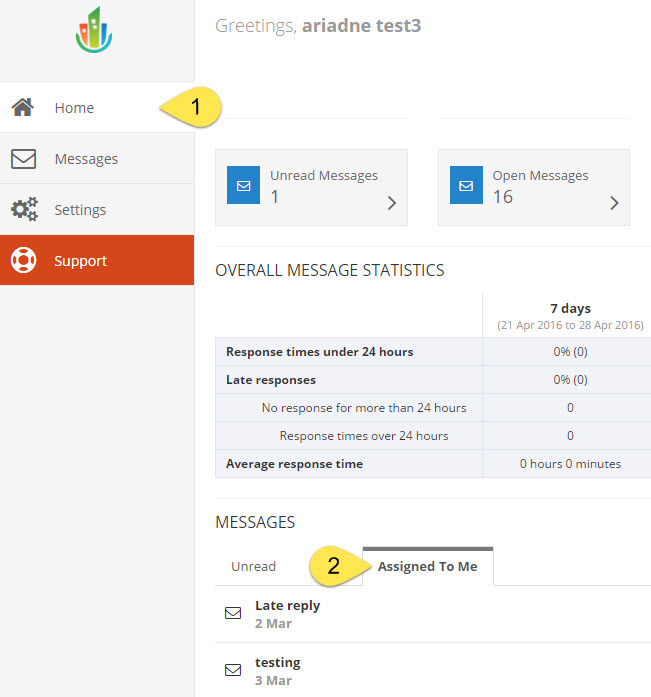
Task: Click the Support lifebuoy icon
Action: click(24, 261)
